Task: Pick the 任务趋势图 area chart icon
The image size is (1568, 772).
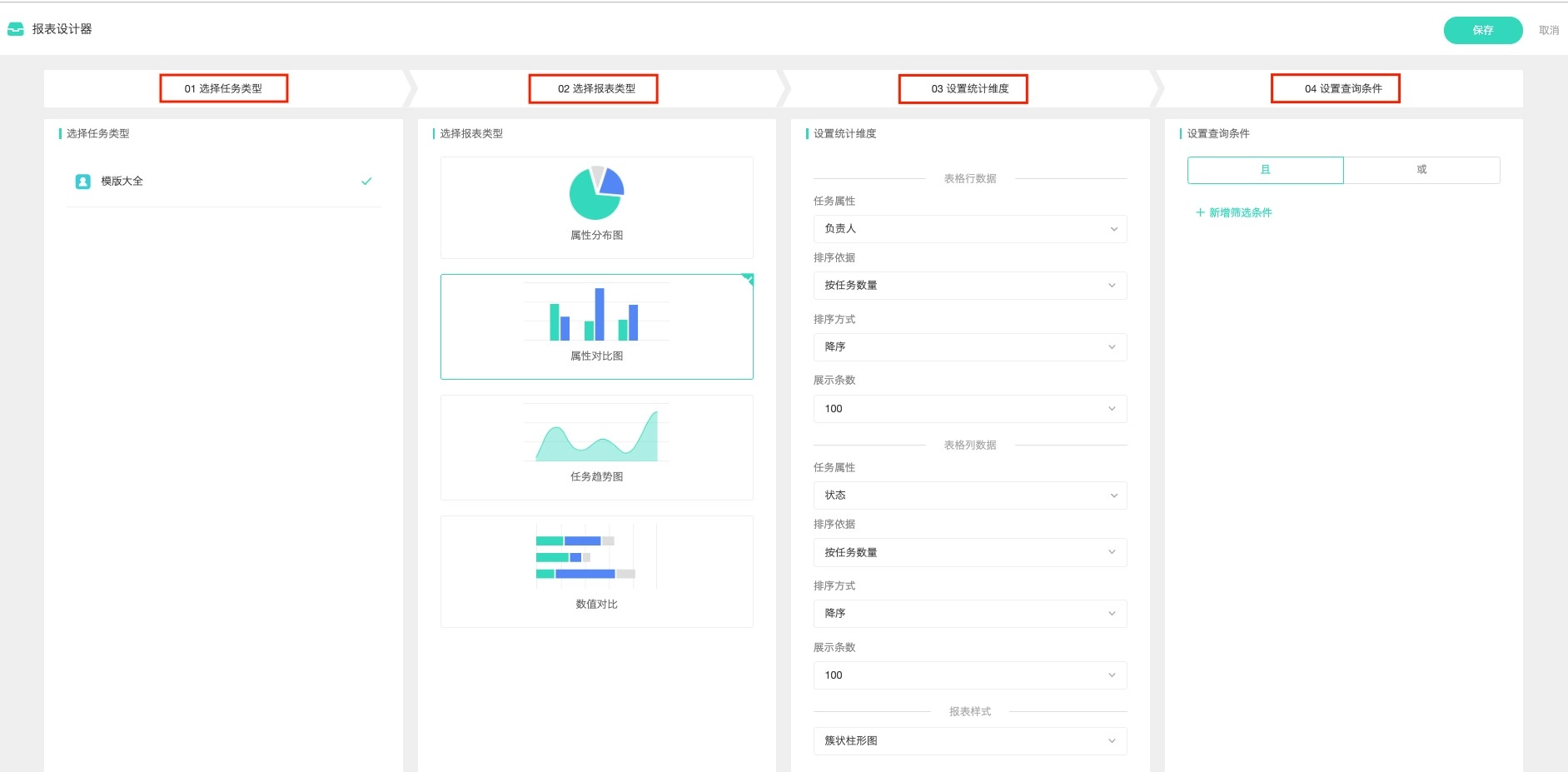Action: point(596,435)
